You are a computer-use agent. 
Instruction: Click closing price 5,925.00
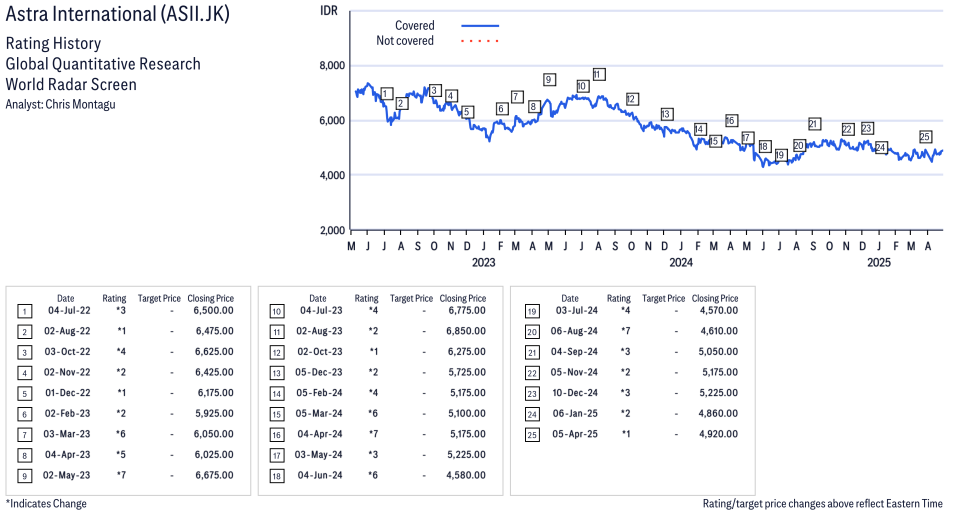(x=215, y=413)
